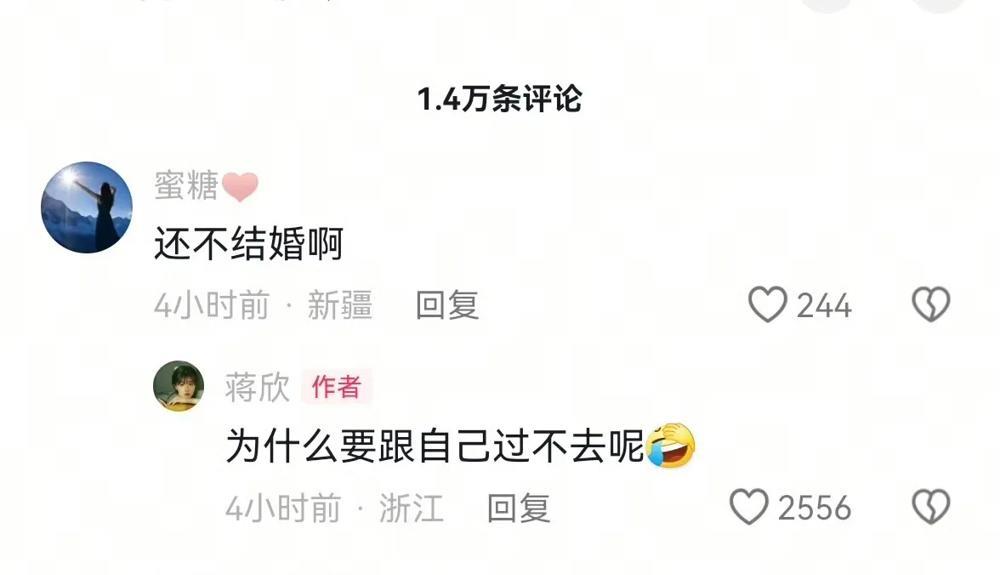Viewport: 1000px width, 575px height.
Task: Tap the 4小时前 · 新疆 timestamp
Action: (263, 305)
